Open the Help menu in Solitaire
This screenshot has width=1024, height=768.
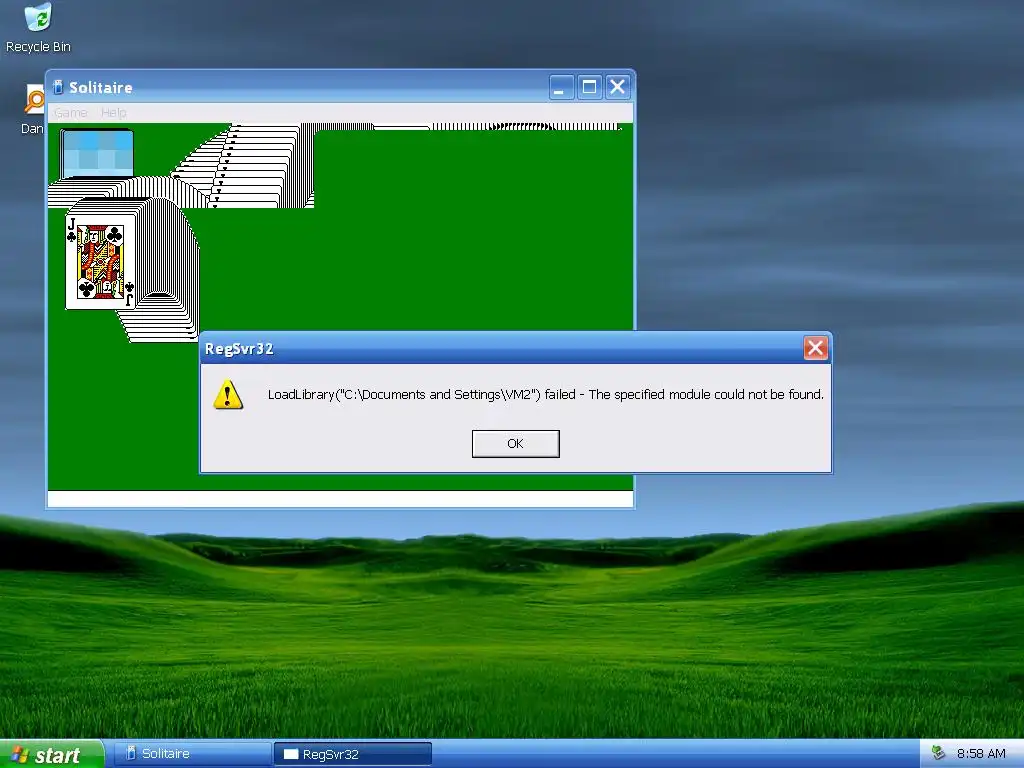[x=114, y=113]
